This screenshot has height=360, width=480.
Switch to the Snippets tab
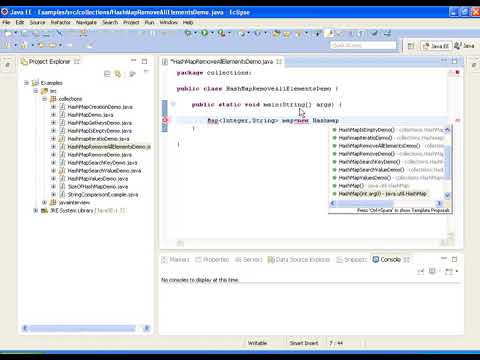pyautogui.click(x=352, y=259)
